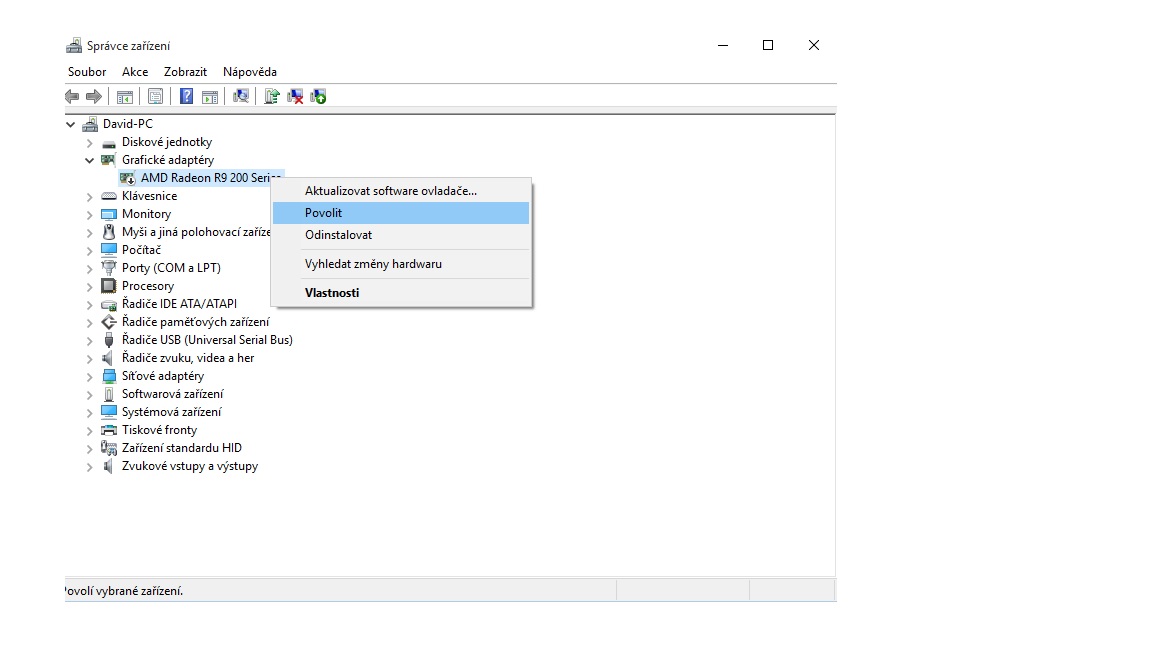Open the Nápověda menu
Viewport: 1152px width, 648px height.
tap(250, 72)
